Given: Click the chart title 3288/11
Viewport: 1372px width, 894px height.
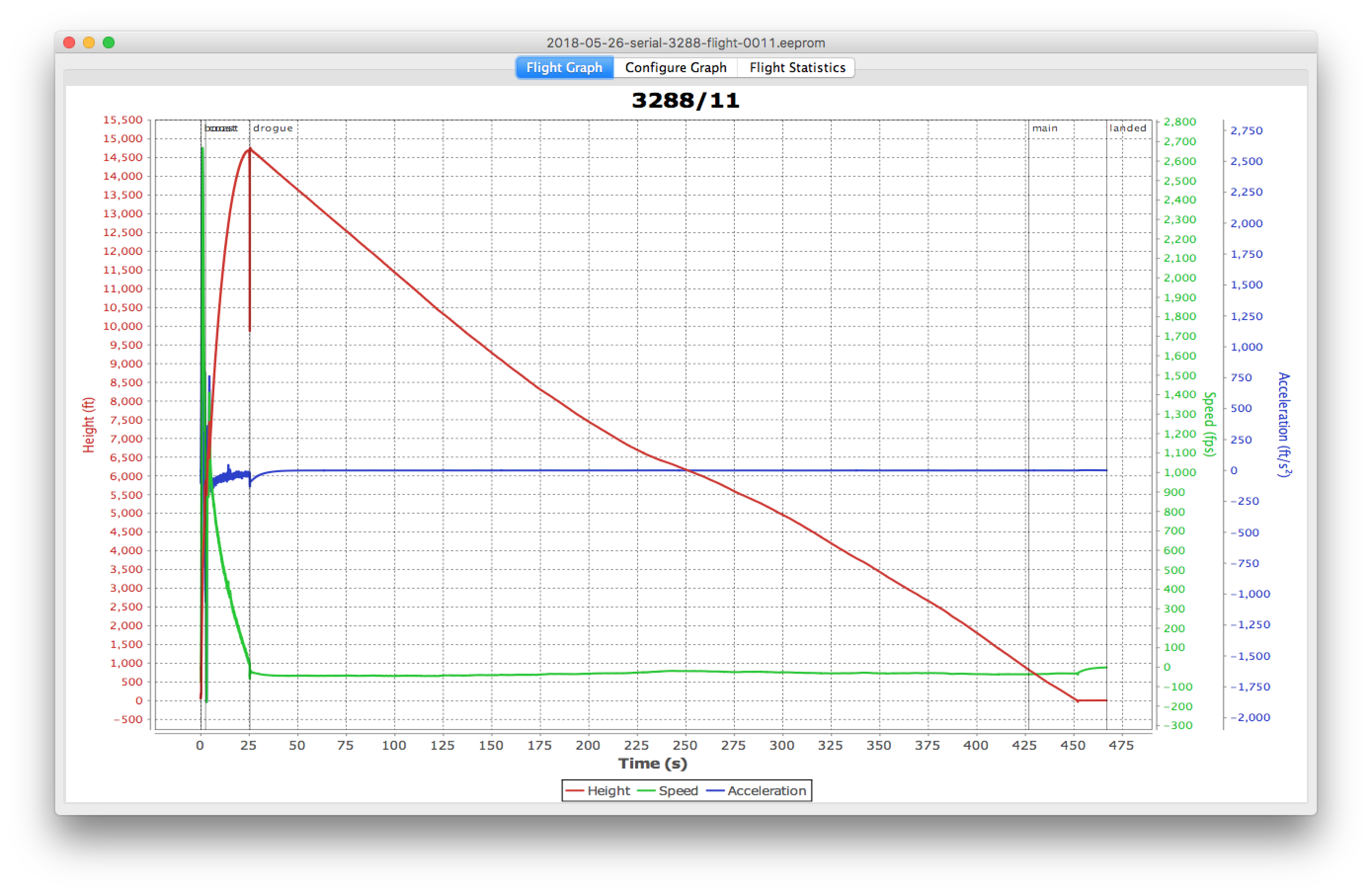Looking at the screenshot, I should point(685,101).
